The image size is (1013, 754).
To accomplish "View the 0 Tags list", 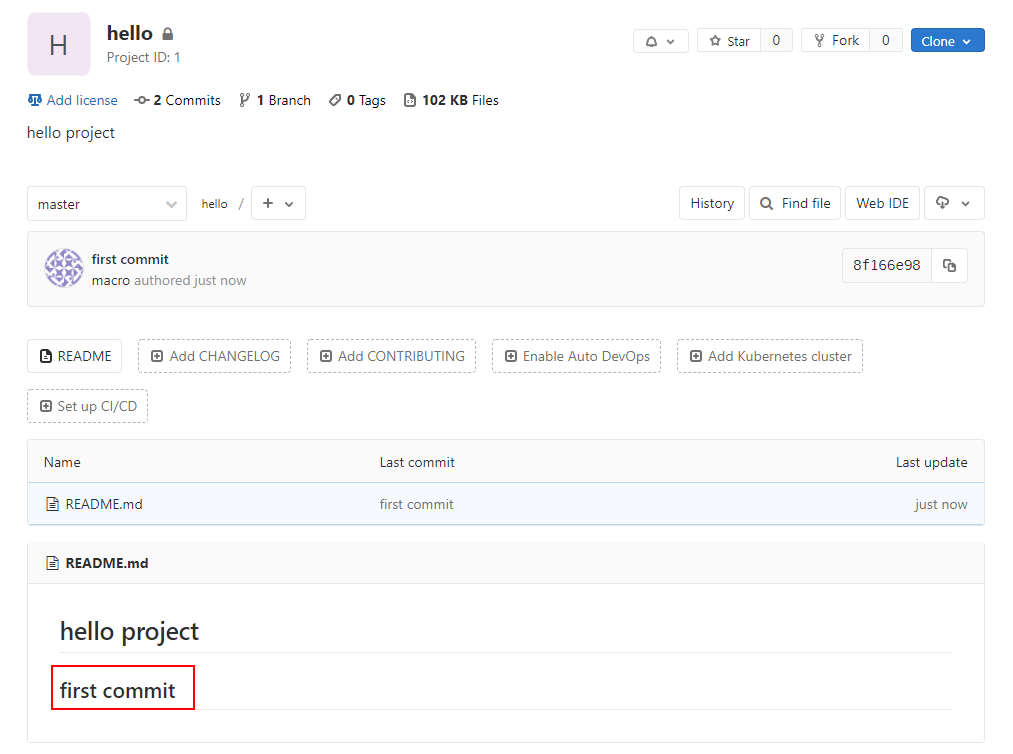I will click(x=357, y=100).
